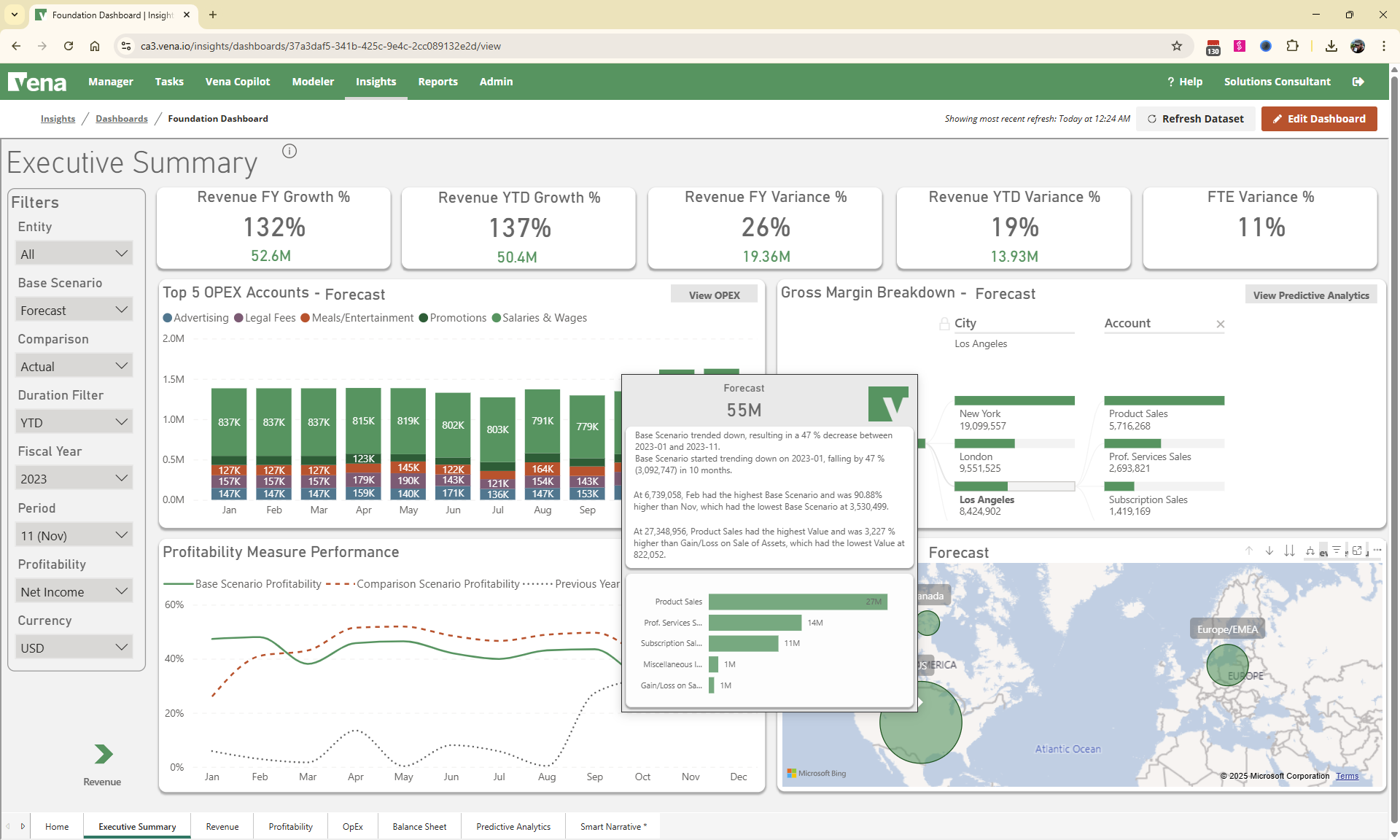This screenshot has width=1400, height=840.
Task: Click the expand-all-down-one-level hierarchy icon
Action: click(1310, 551)
